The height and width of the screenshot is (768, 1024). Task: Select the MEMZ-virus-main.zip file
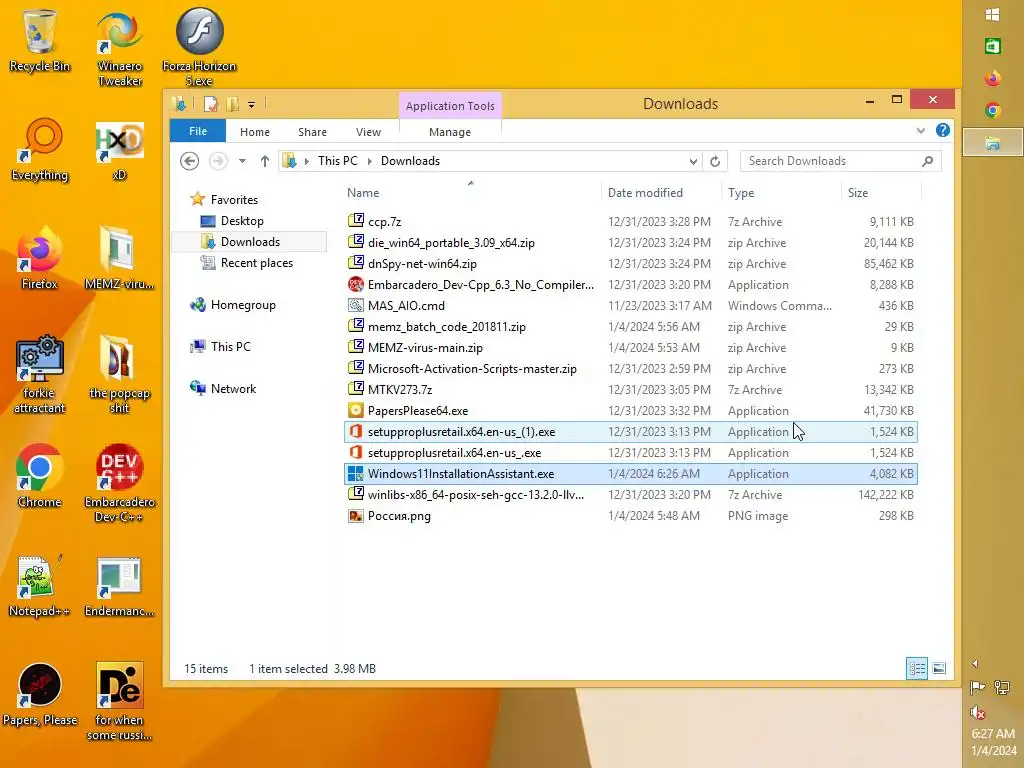(x=630, y=347)
